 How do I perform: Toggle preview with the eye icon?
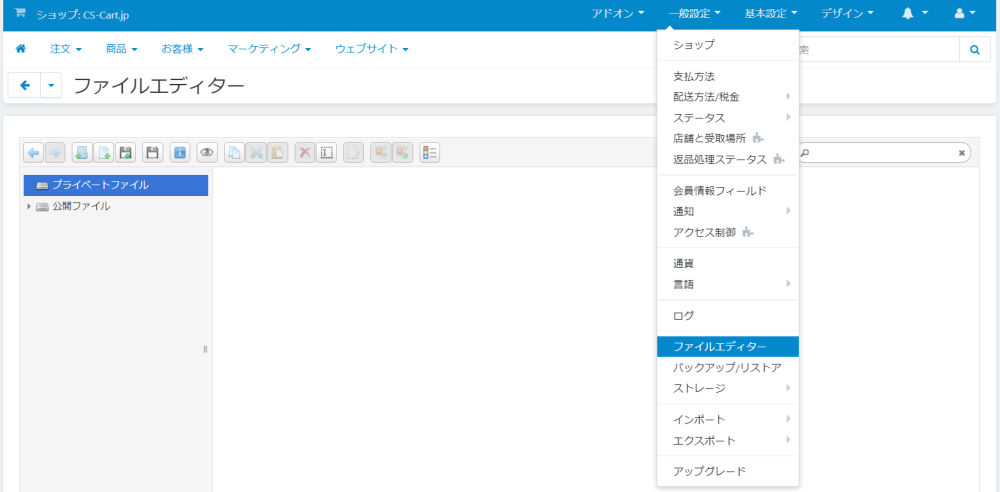[x=207, y=153]
